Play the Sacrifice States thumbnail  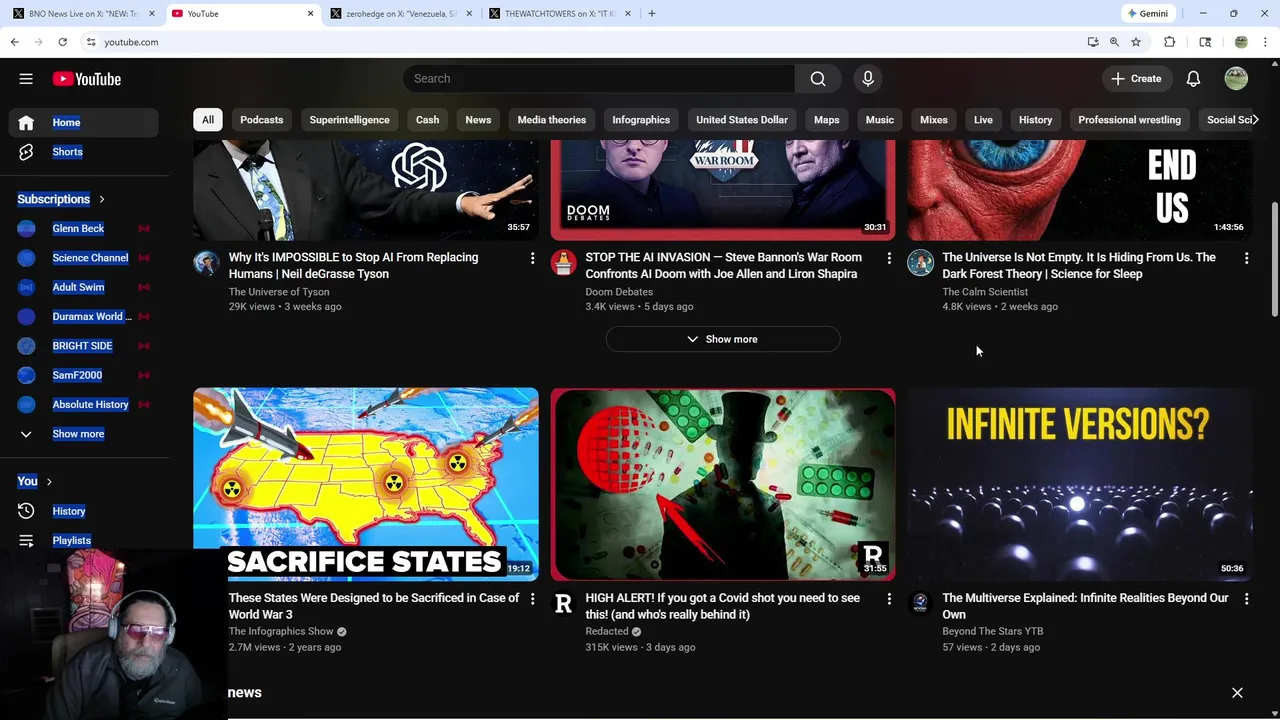366,484
